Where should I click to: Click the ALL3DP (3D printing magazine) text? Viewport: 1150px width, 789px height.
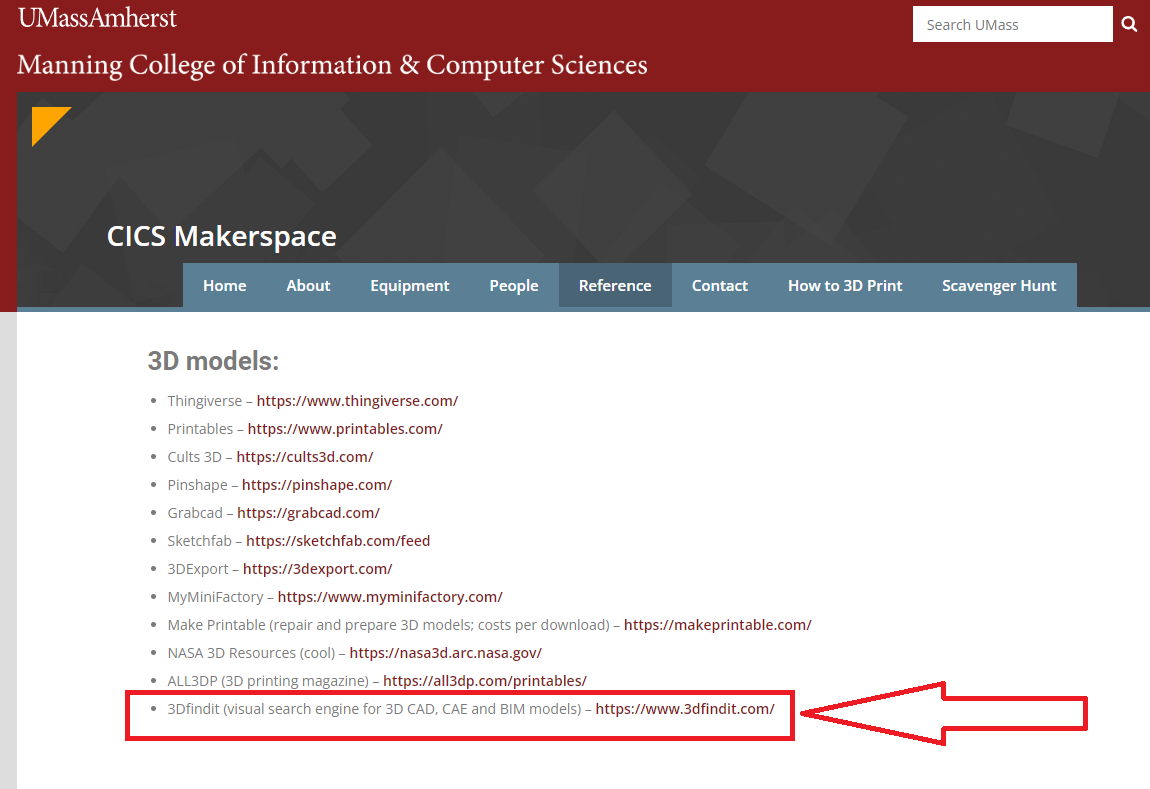268,680
